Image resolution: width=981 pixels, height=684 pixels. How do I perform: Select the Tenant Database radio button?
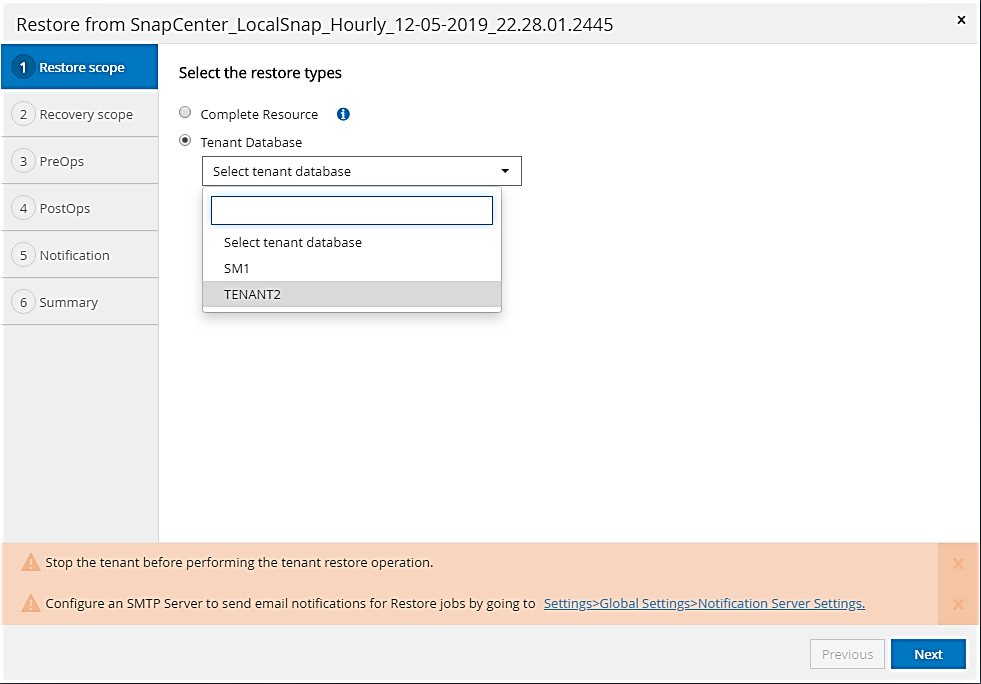(x=185, y=140)
